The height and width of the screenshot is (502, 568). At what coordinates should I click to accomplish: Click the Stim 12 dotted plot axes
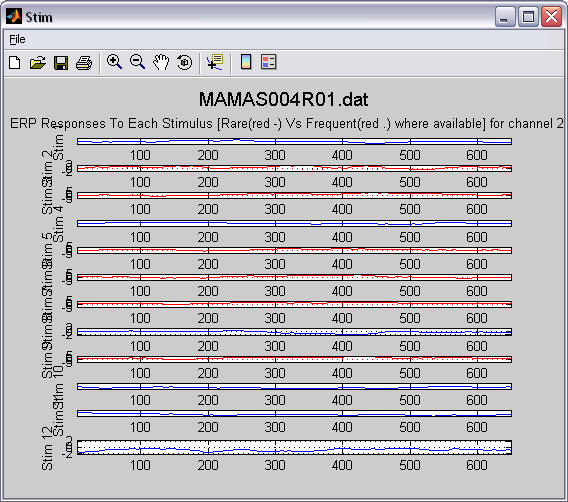tap(294, 447)
